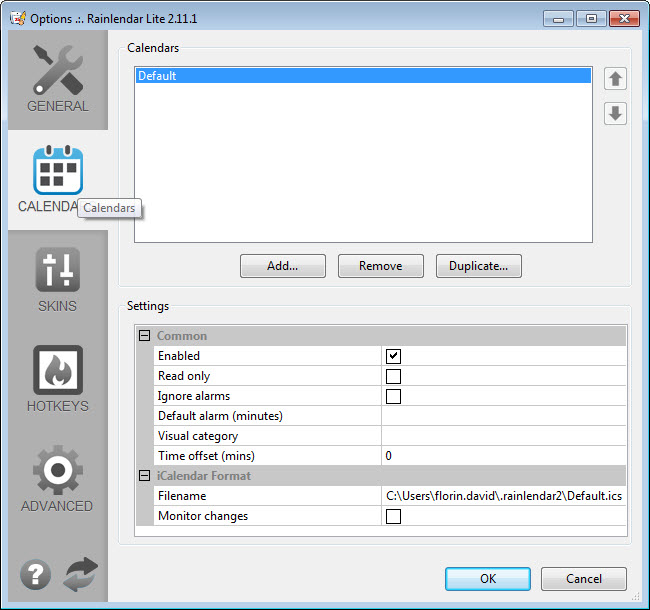650x610 pixels.
Task: Click the Visual category label
Action: tap(198, 436)
